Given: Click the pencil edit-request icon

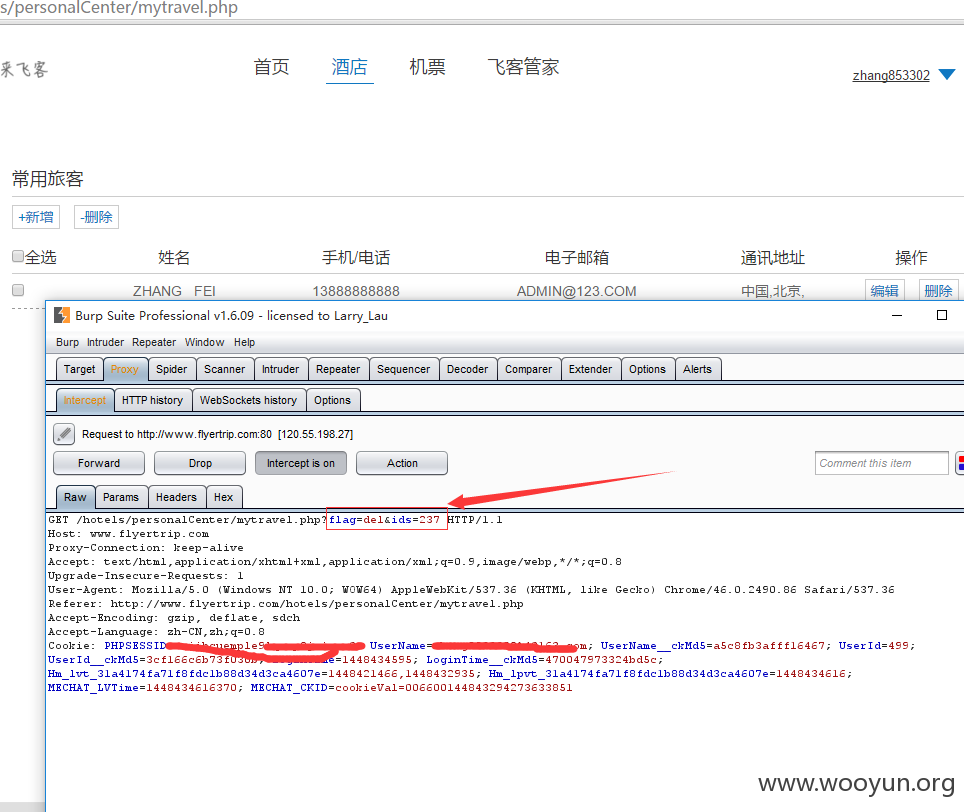Looking at the screenshot, I should pos(64,434).
